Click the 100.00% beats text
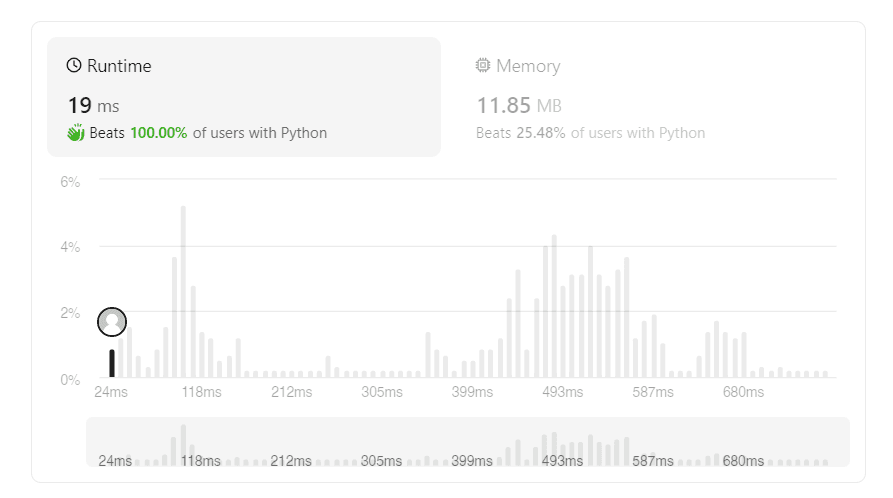Screen dimensions: 893x498 point(158,133)
